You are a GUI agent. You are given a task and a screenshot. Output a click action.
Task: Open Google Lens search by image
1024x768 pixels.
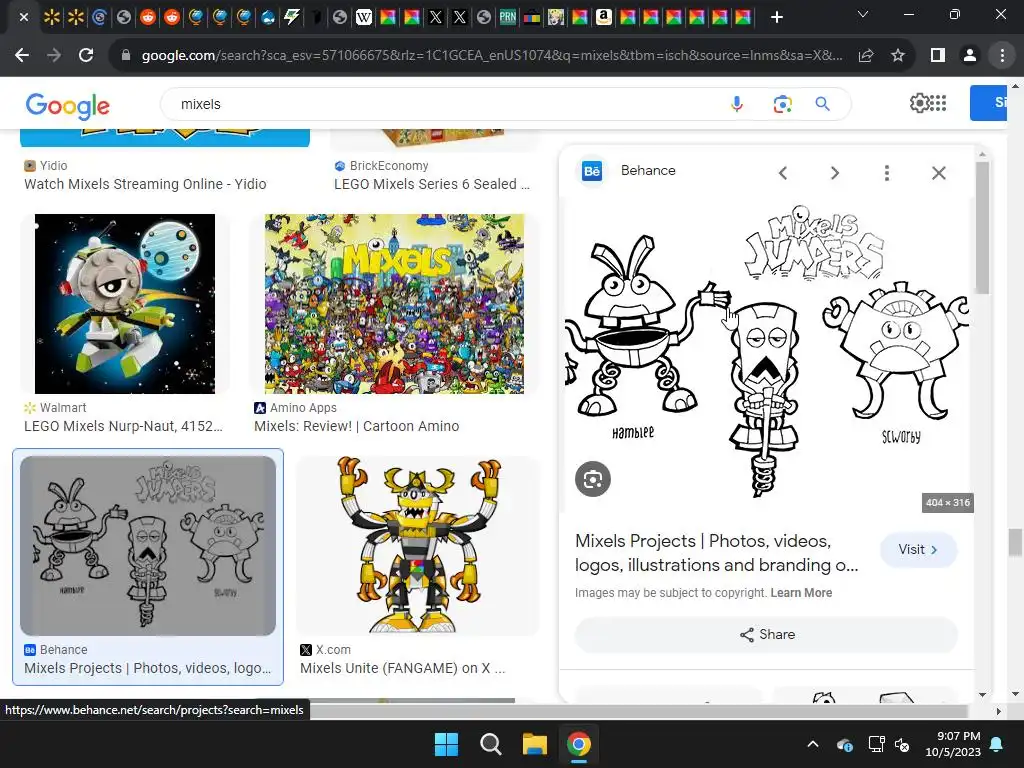tap(782, 104)
